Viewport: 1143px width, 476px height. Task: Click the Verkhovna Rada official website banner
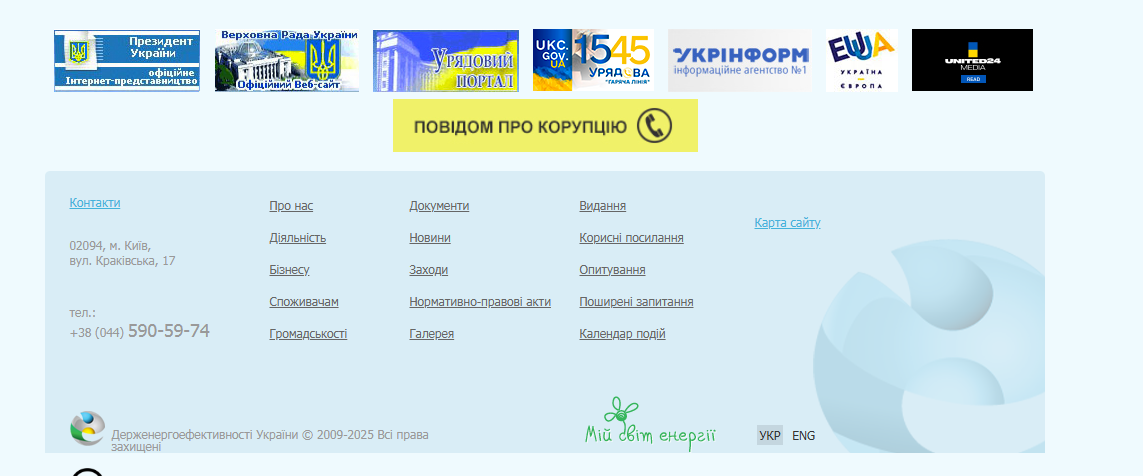tap(287, 61)
